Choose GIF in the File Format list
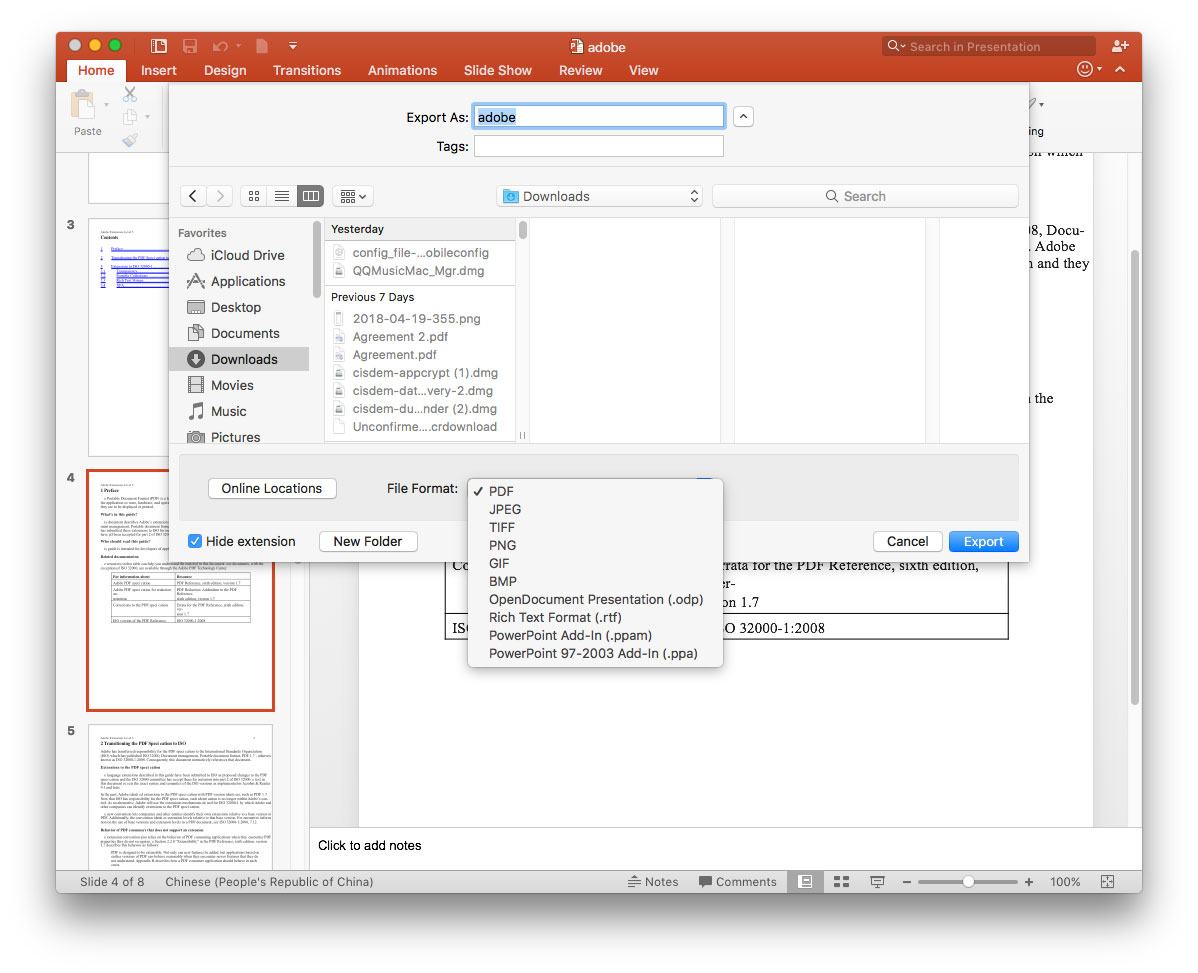The image size is (1198, 973). (595, 564)
